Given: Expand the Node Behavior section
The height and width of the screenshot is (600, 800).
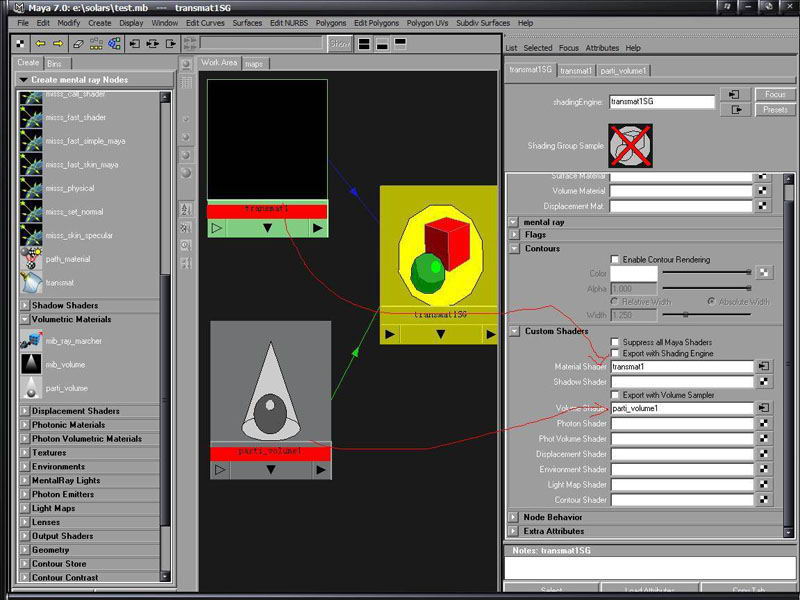Looking at the screenshot, I should point(515,517).
